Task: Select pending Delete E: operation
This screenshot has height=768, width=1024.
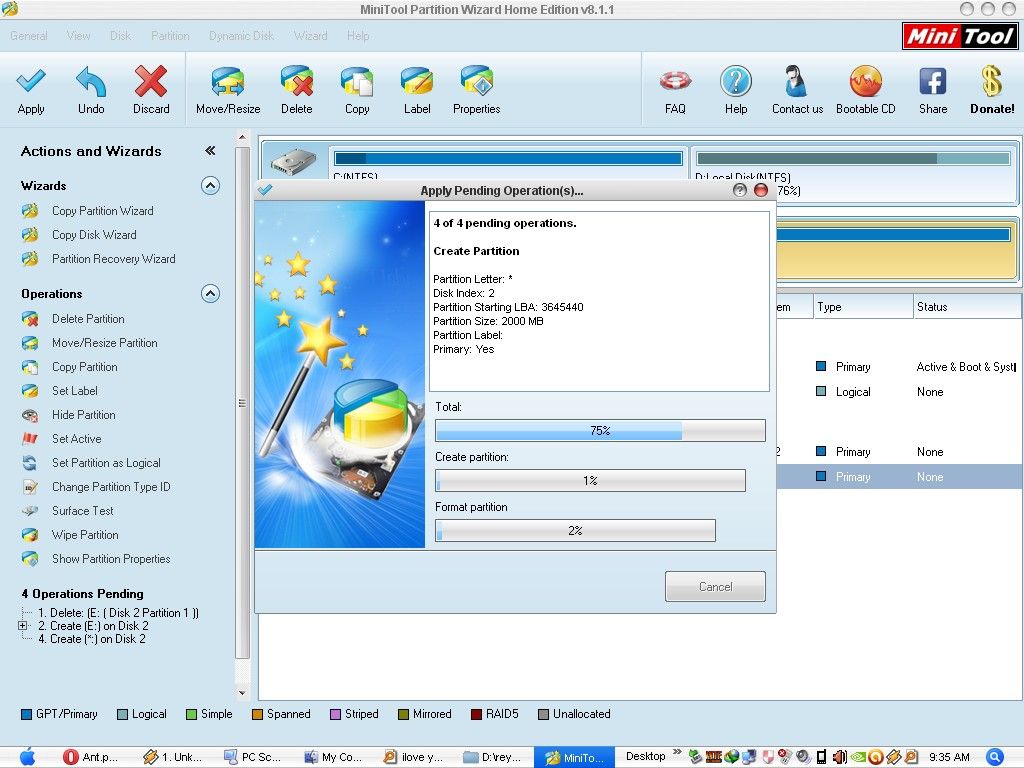Action: tap(118, 613)
